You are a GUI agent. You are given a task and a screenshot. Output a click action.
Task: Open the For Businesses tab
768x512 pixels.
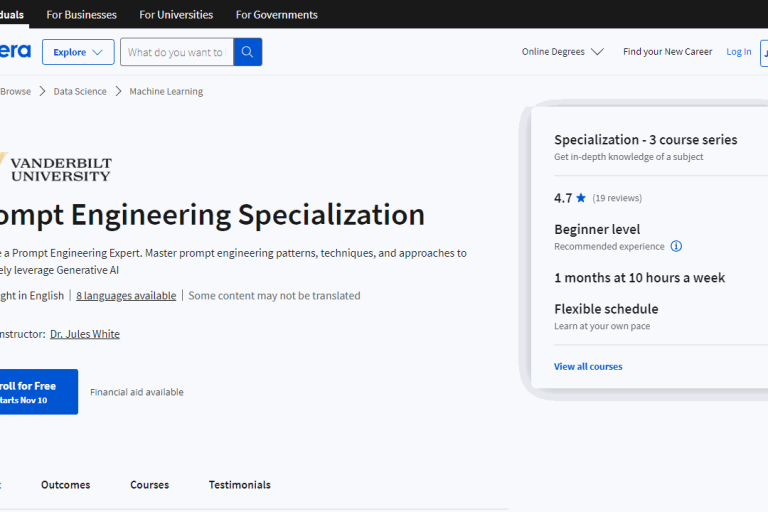(x=81, y=15)
